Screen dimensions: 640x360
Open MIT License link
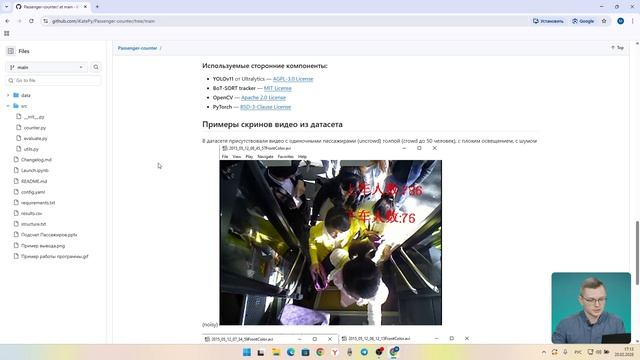point(278,88)
